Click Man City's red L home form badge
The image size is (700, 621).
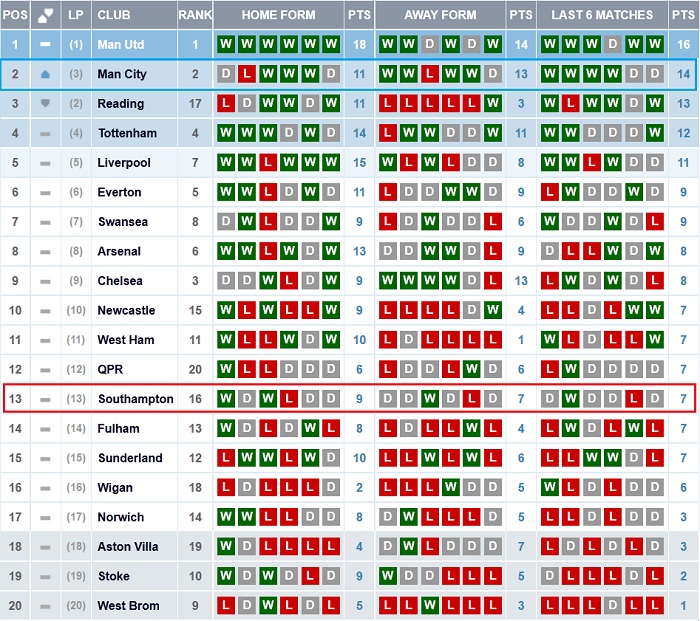pos(247,74)
